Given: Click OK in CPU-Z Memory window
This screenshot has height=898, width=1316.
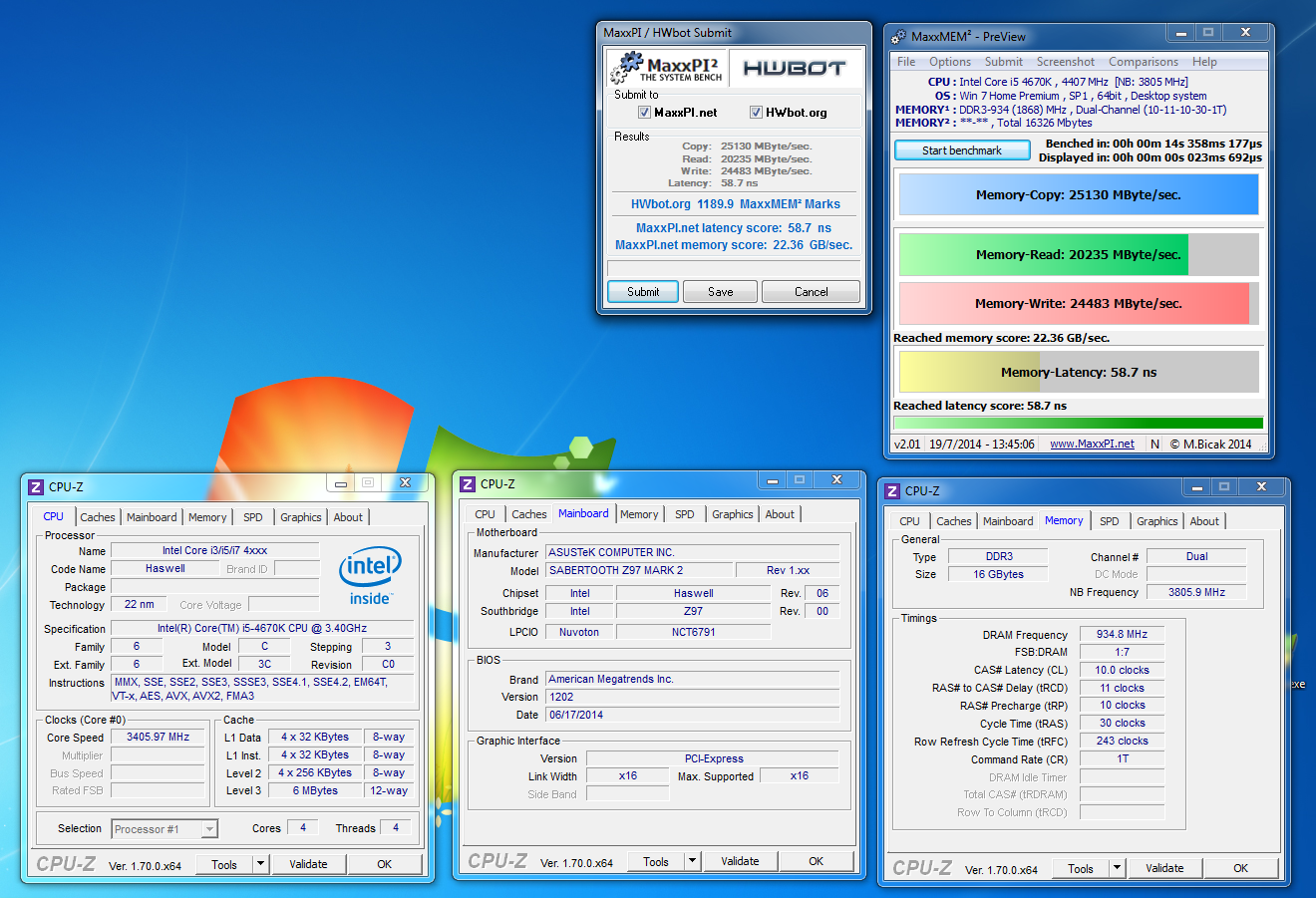Looking at the screenshot, I should (1241, 868).
